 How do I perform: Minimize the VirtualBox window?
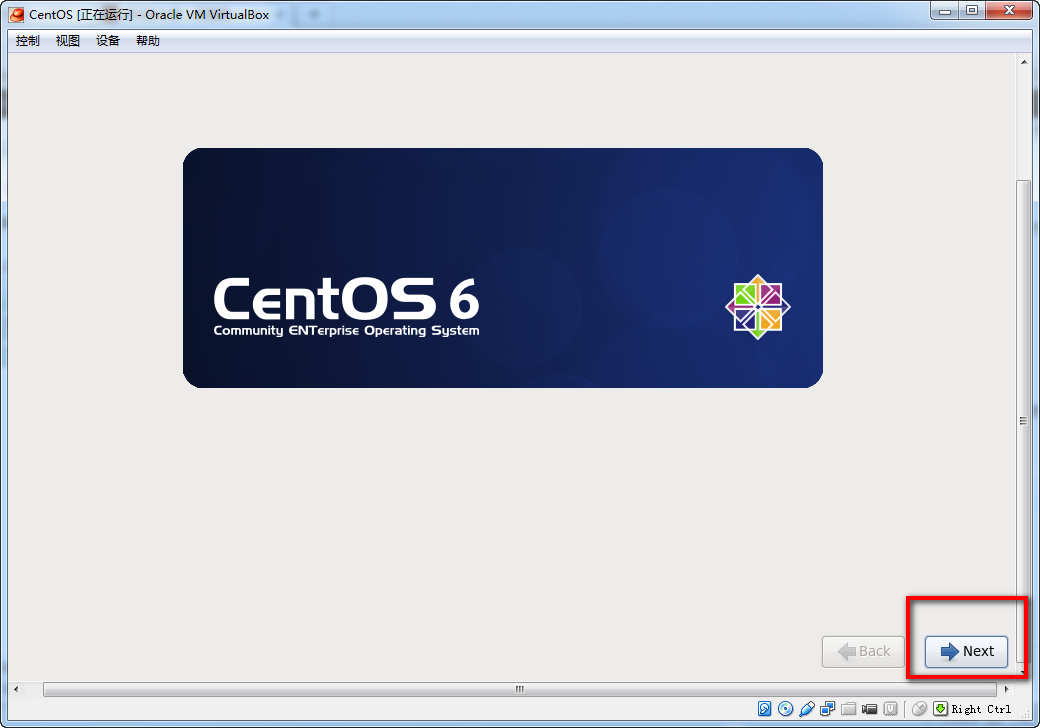(x=945, y=11)
